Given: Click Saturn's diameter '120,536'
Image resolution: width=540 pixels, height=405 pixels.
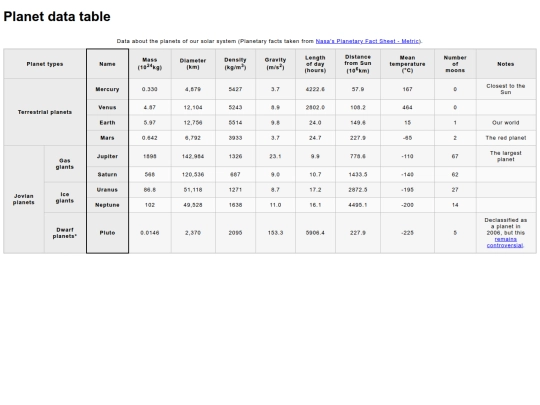Looking at the screenshot, I should pos(193,175).
